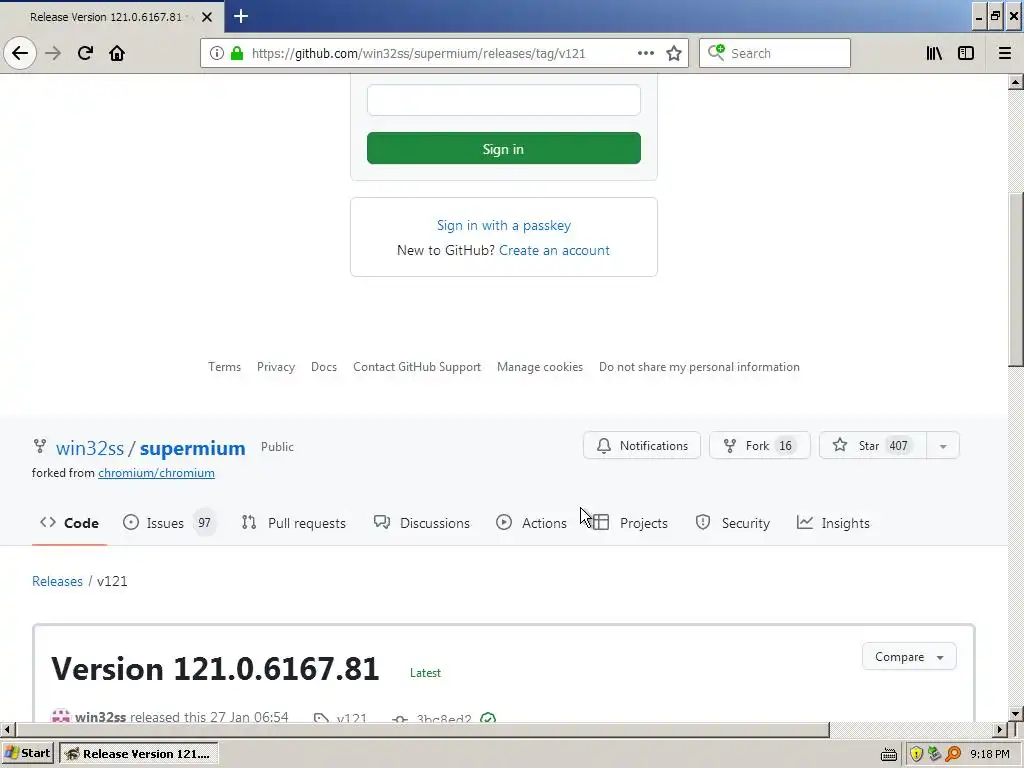1024x768 pixels.
Task: Open the supermium repository link
Action: click(x=192, y=448)
